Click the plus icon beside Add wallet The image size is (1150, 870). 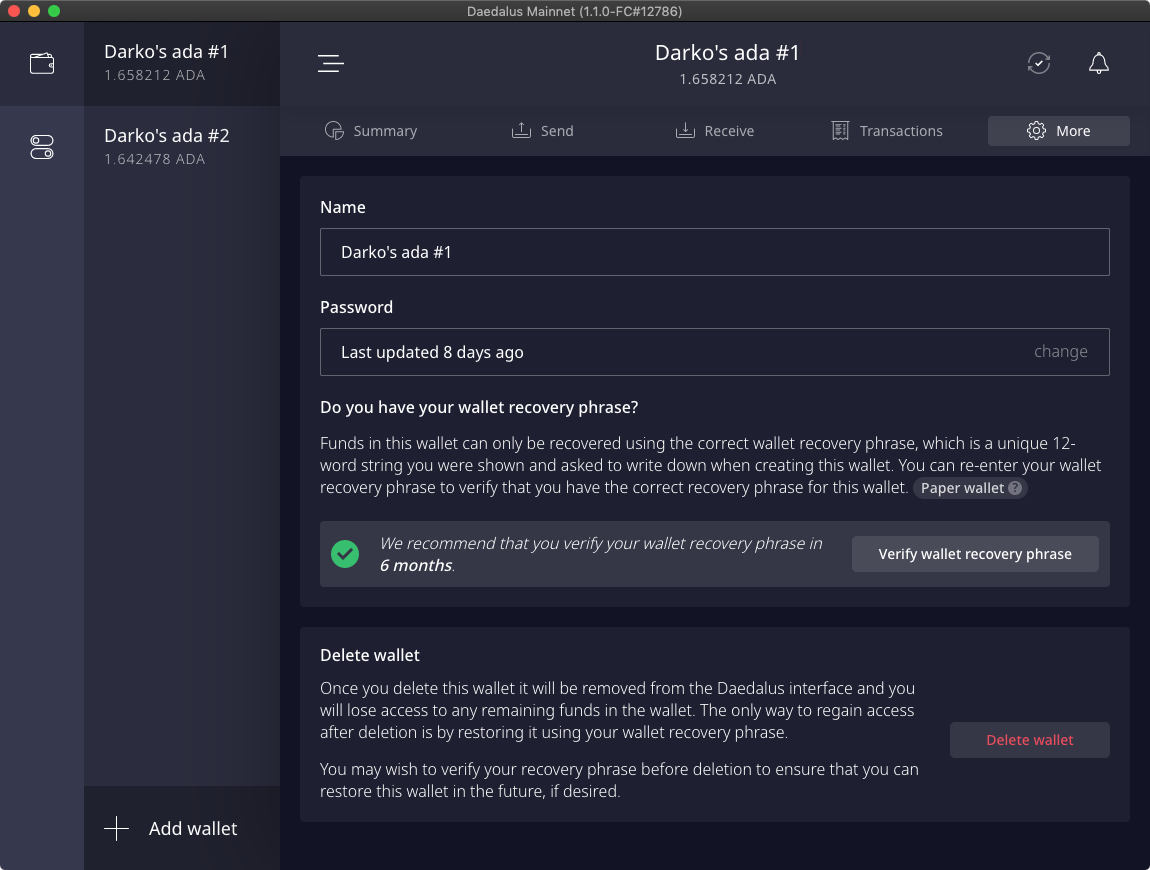117,828
